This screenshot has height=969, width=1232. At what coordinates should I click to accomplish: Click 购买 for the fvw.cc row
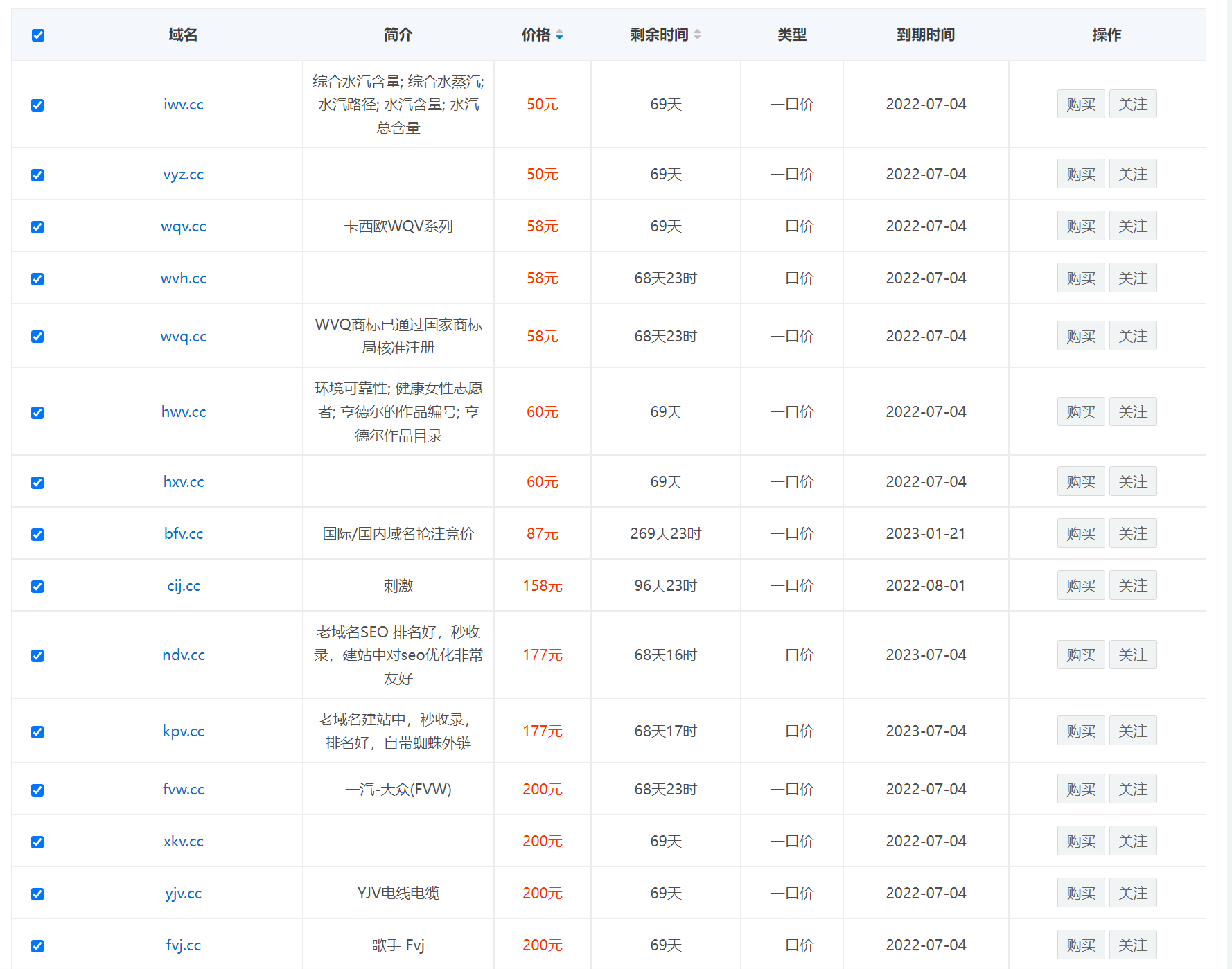(x=1080, y=790)
